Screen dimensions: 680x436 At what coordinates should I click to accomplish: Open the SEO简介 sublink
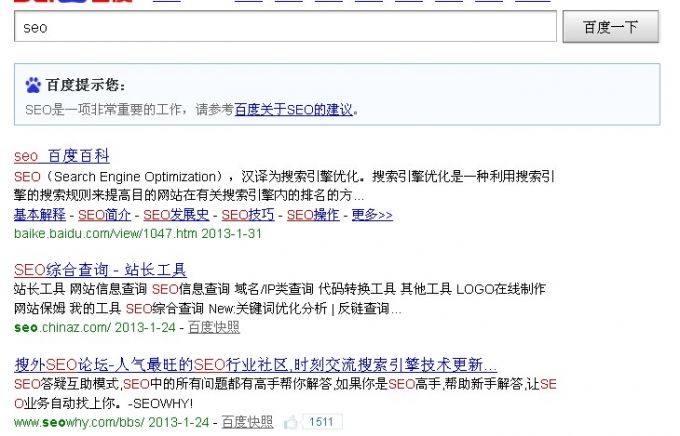pos(105,215)
